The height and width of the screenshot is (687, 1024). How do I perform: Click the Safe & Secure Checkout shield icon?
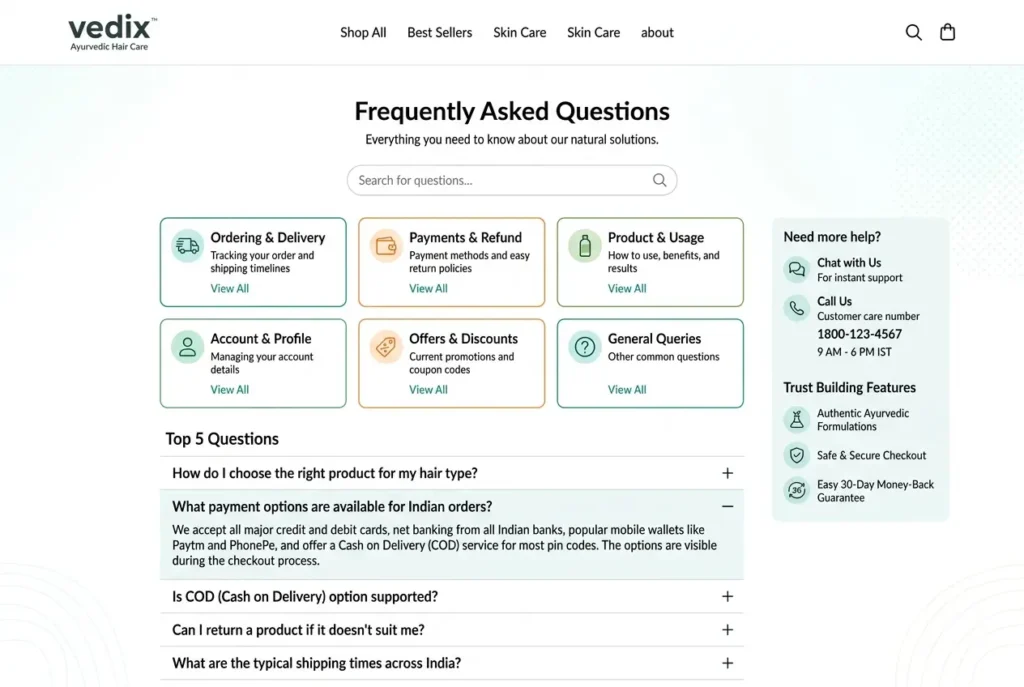pyautogui.click(x=796, y=455)
